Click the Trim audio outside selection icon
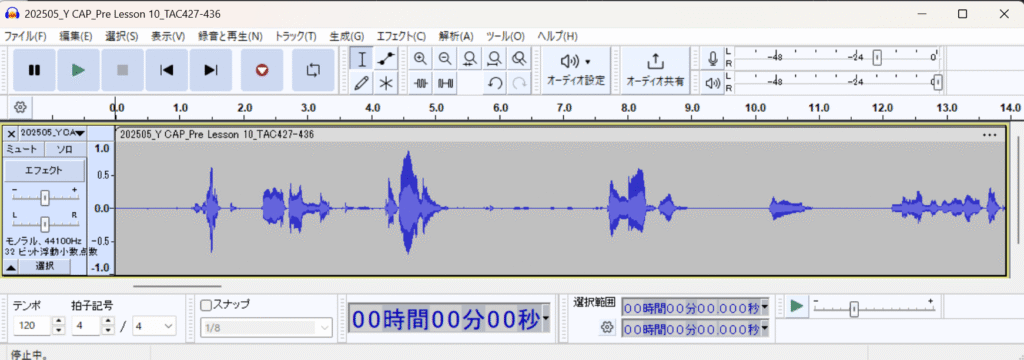The height and width of the screenshot is (360, 1024). pos(421,83)
